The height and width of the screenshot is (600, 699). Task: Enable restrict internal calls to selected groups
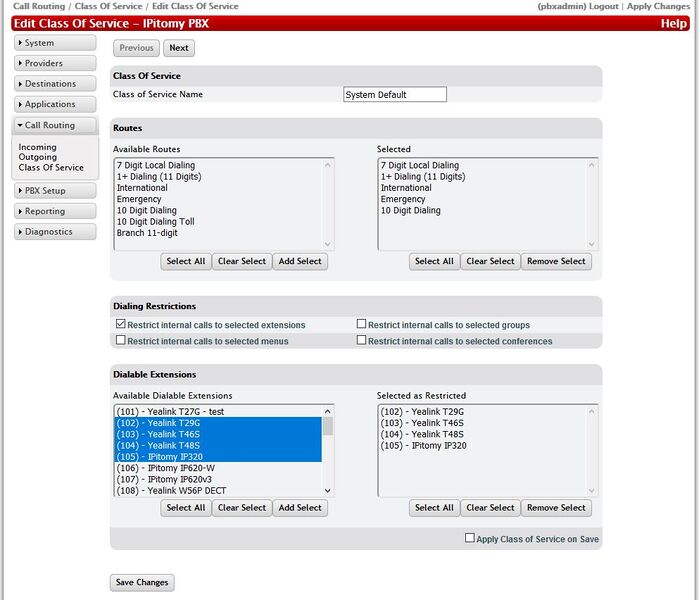[x=362, y=325]
